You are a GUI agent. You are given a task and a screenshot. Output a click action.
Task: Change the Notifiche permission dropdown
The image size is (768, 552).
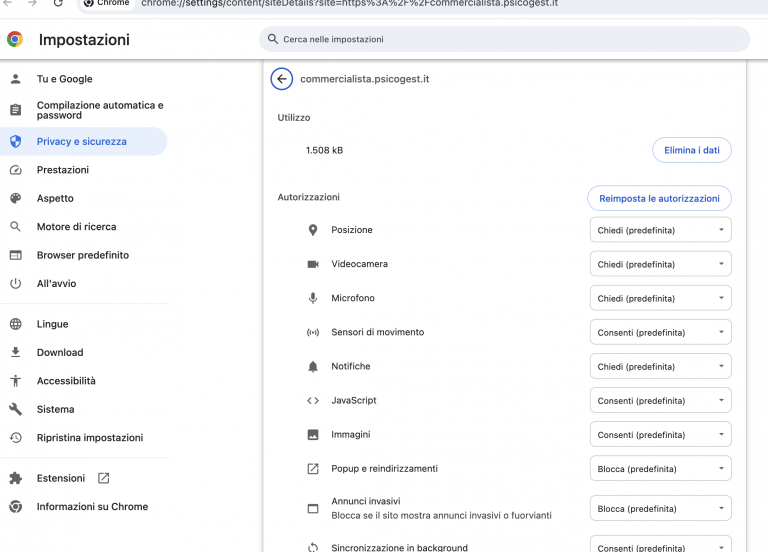660,367
